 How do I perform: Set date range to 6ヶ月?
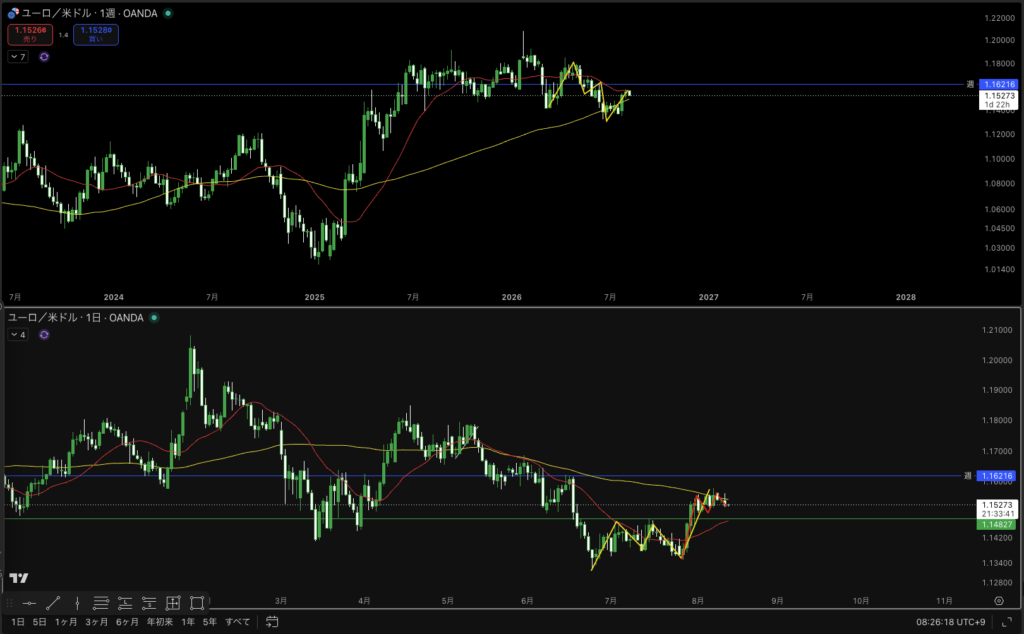click(x=127, y=622)
